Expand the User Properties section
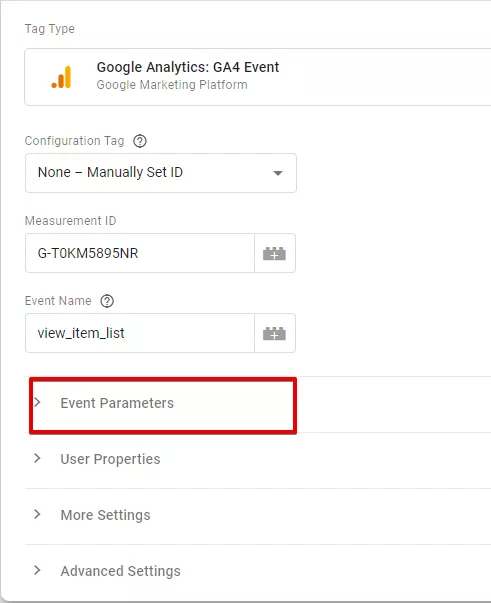 tap(258, 460)
